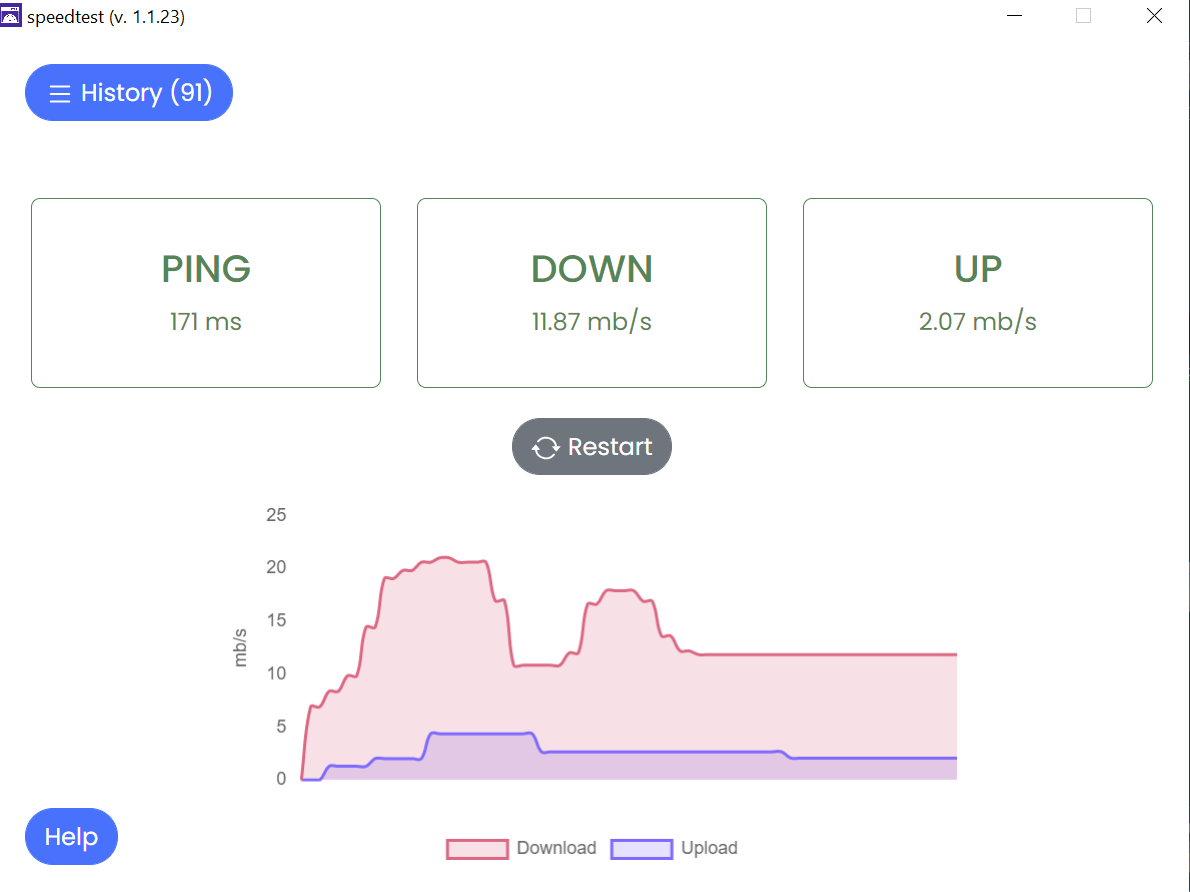Minimize the speedtest window
Viewport: 1190px width, 892px height.
pos(1015,16)
